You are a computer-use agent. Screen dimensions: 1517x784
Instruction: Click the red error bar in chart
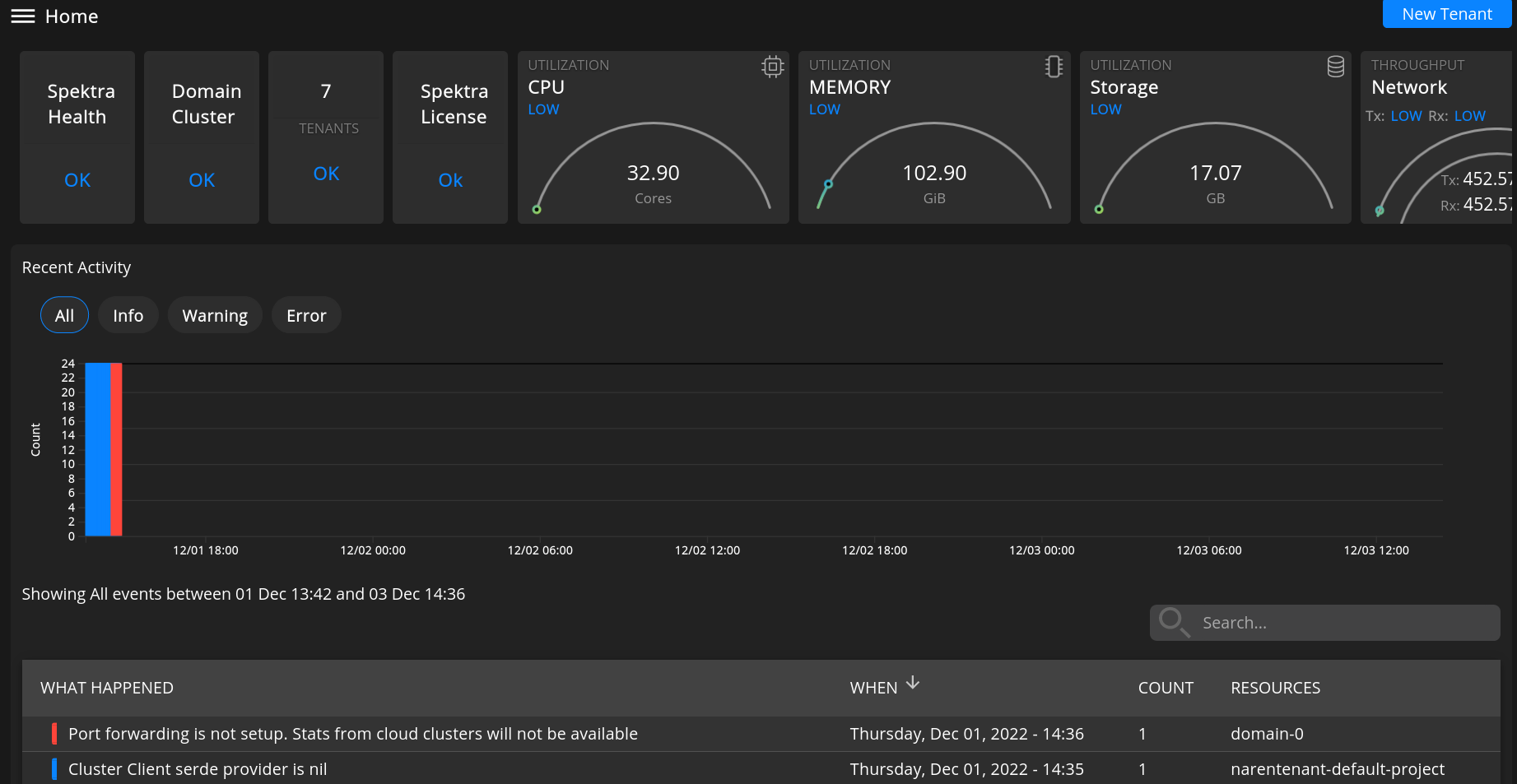[x=116, y=449]
